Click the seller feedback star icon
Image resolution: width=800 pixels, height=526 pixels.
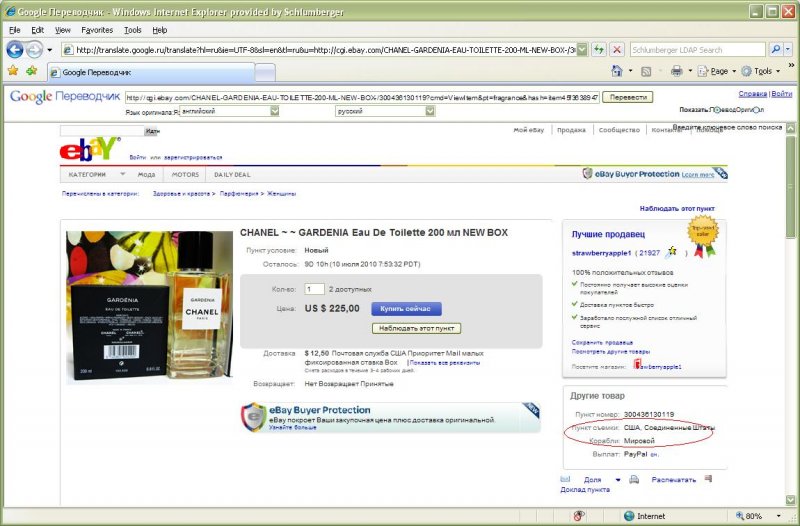click(672, 252)
